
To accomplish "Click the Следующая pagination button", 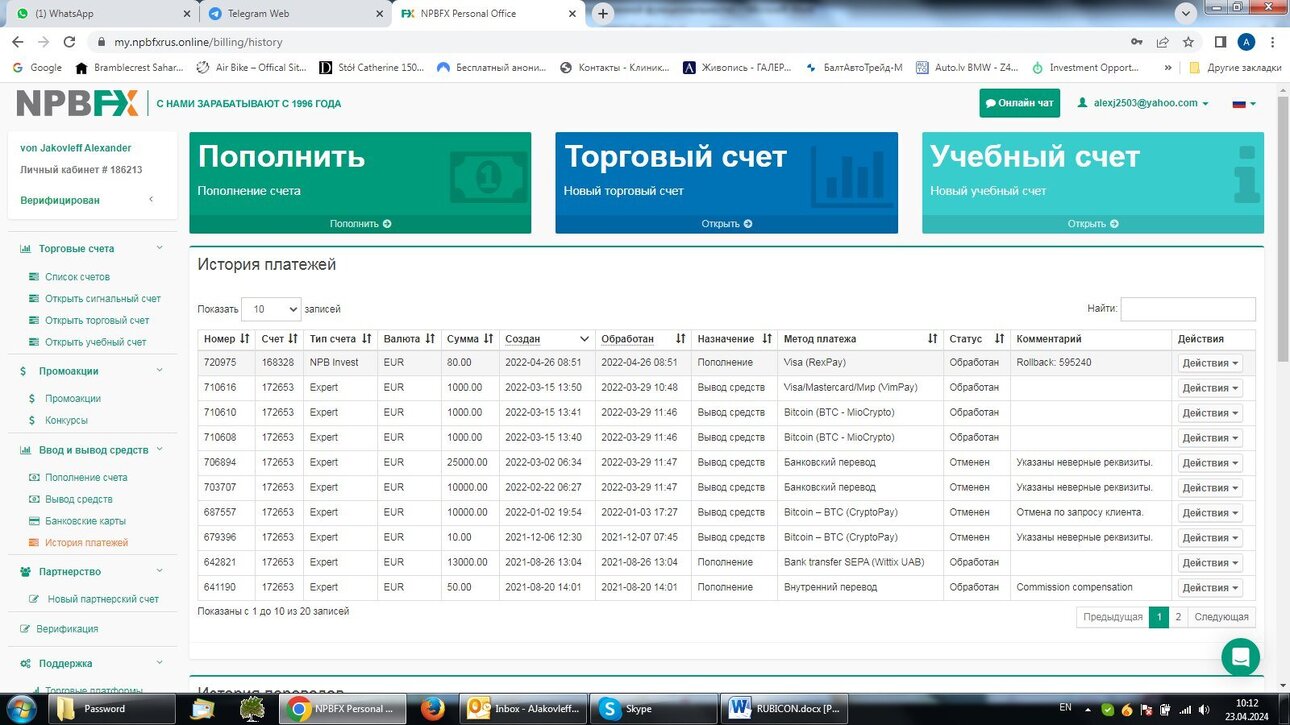I will 1221,617.
